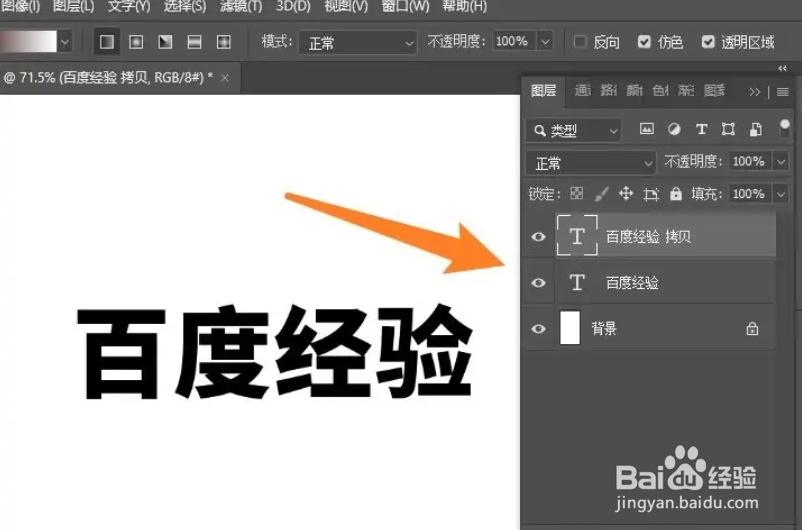The height and width of the screenshot is (530, 802).
Task: Show more panel tabs with >> icon
Action: pos(754,92)
